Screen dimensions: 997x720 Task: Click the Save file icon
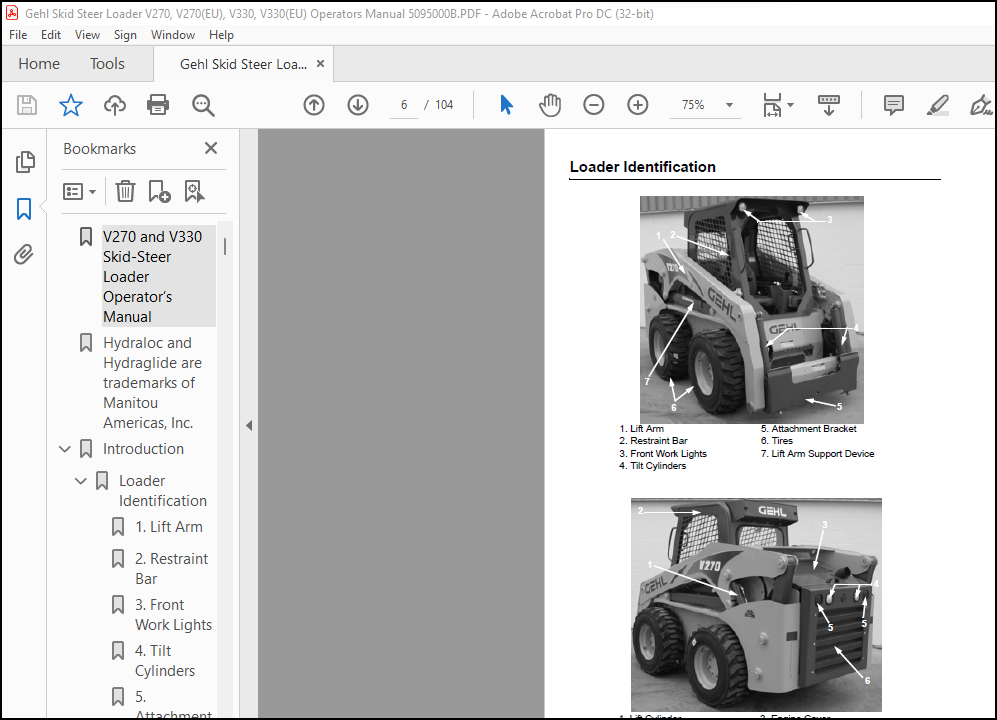pos(27,105)
